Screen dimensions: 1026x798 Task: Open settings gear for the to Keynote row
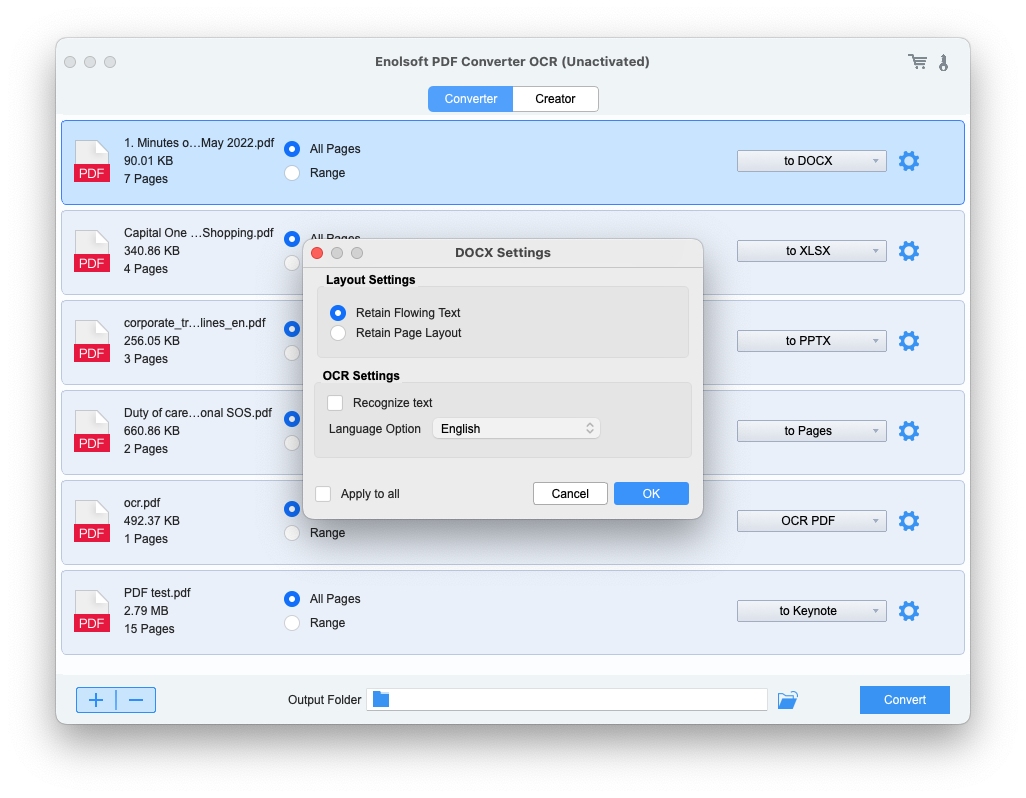coord(908,611)
